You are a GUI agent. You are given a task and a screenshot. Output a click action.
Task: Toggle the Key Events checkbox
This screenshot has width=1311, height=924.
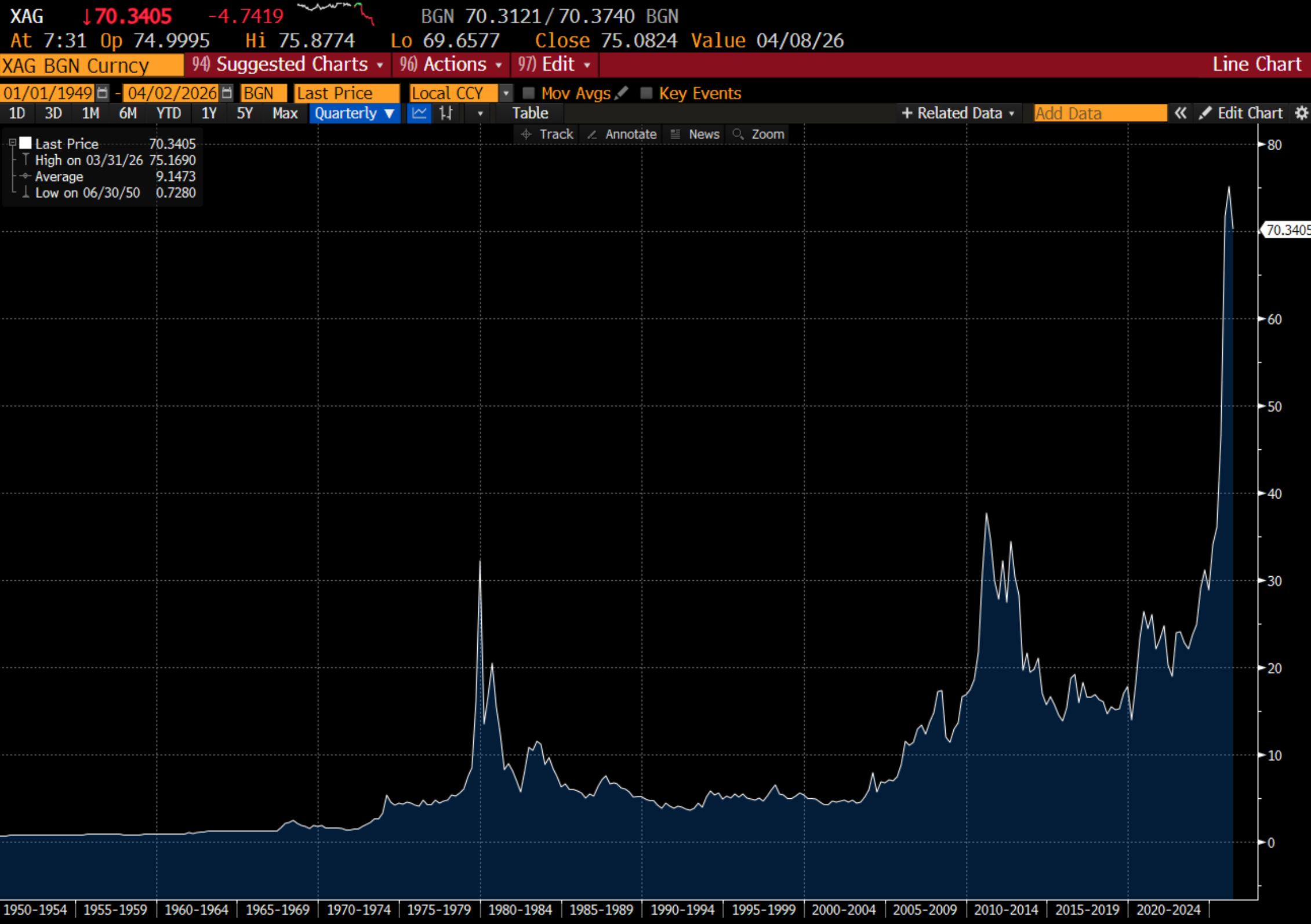(x=646, y=93)
